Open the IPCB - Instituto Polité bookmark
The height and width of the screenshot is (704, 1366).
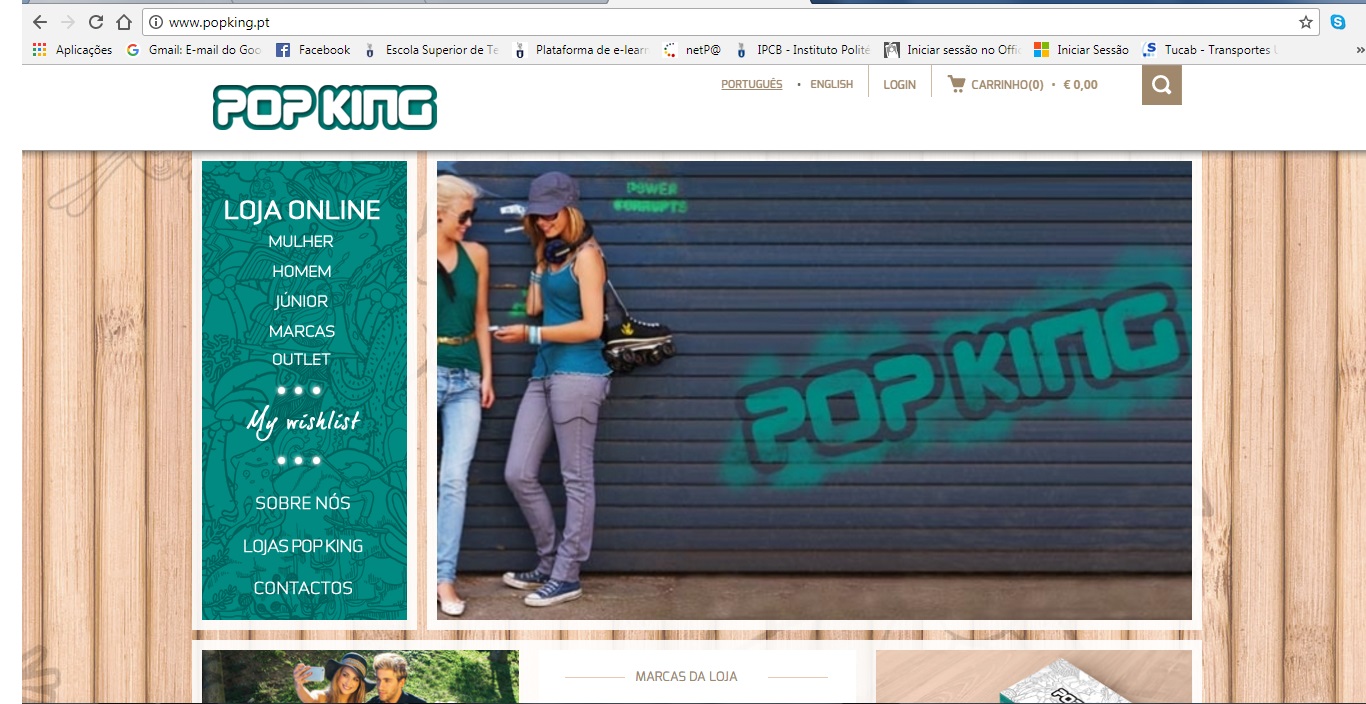coord(803,50)
